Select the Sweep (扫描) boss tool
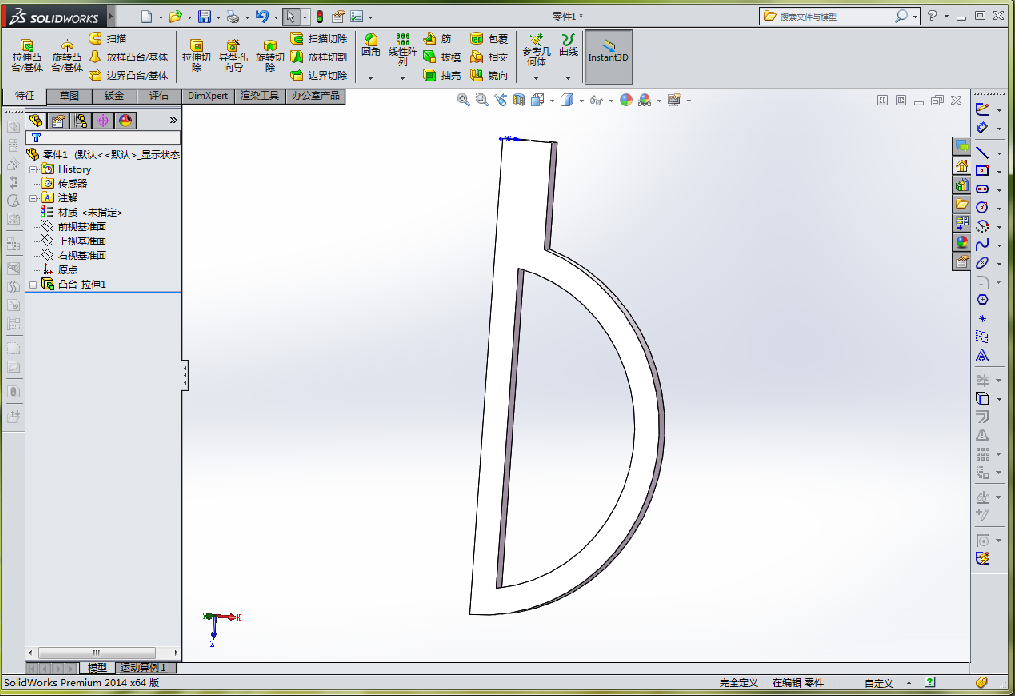The image size is (1015, 696). pyautogui.click(x=107, y=39)
